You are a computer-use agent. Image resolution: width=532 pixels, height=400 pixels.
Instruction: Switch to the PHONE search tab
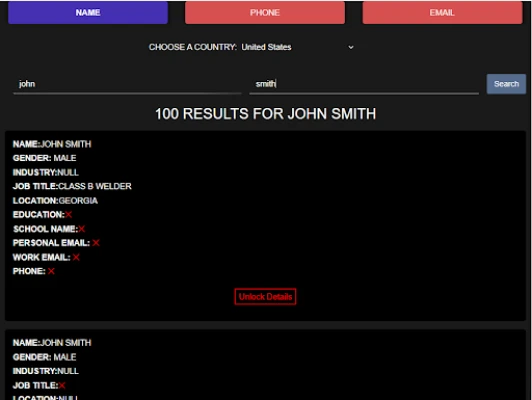[265, 13]
